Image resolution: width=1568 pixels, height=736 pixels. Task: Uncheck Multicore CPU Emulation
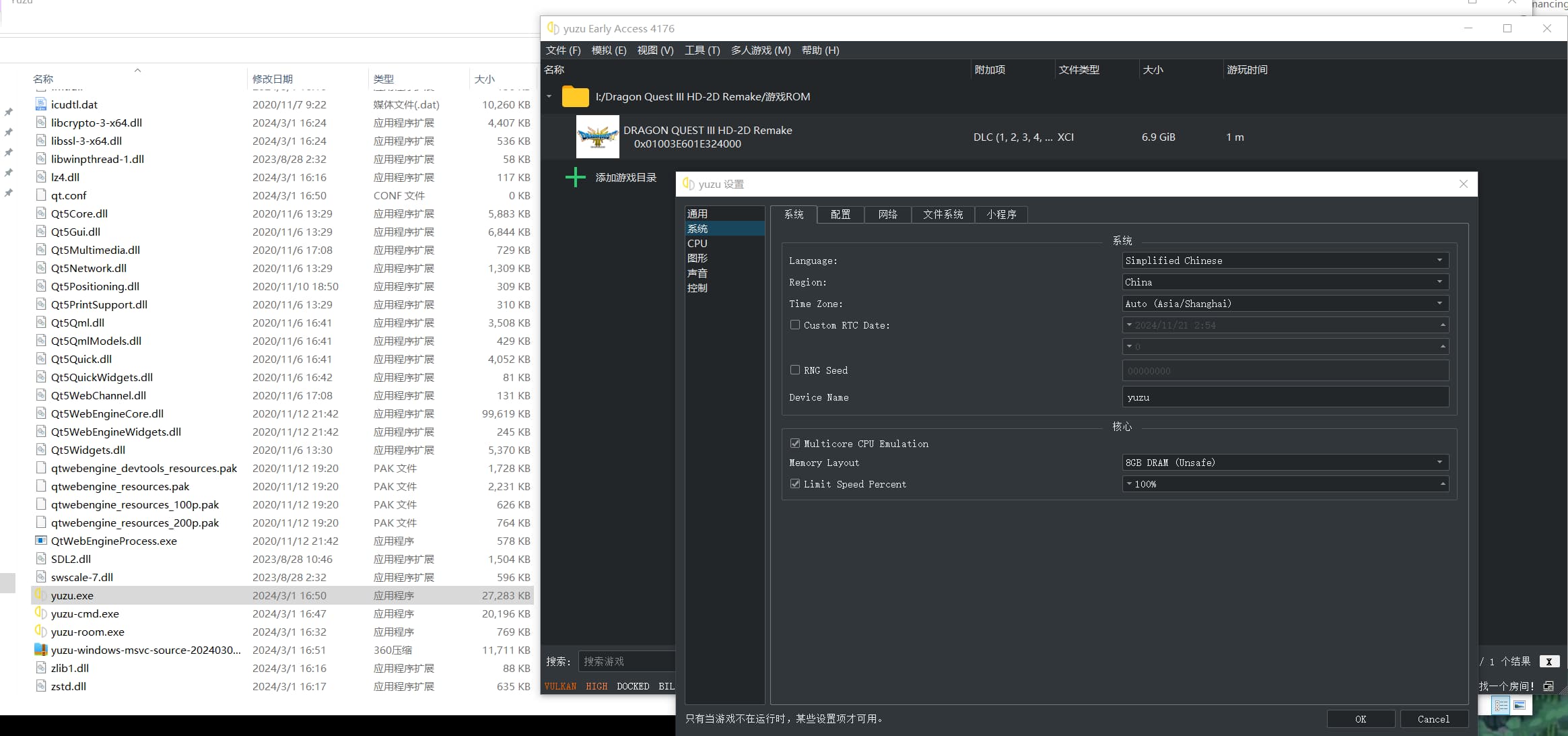(x=795, y=444)
